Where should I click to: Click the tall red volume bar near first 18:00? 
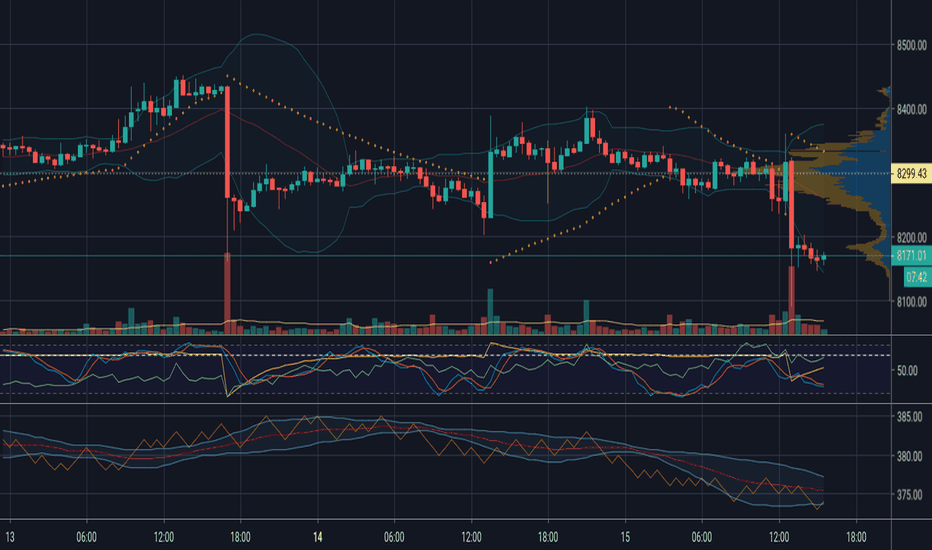tap(227, 293)
